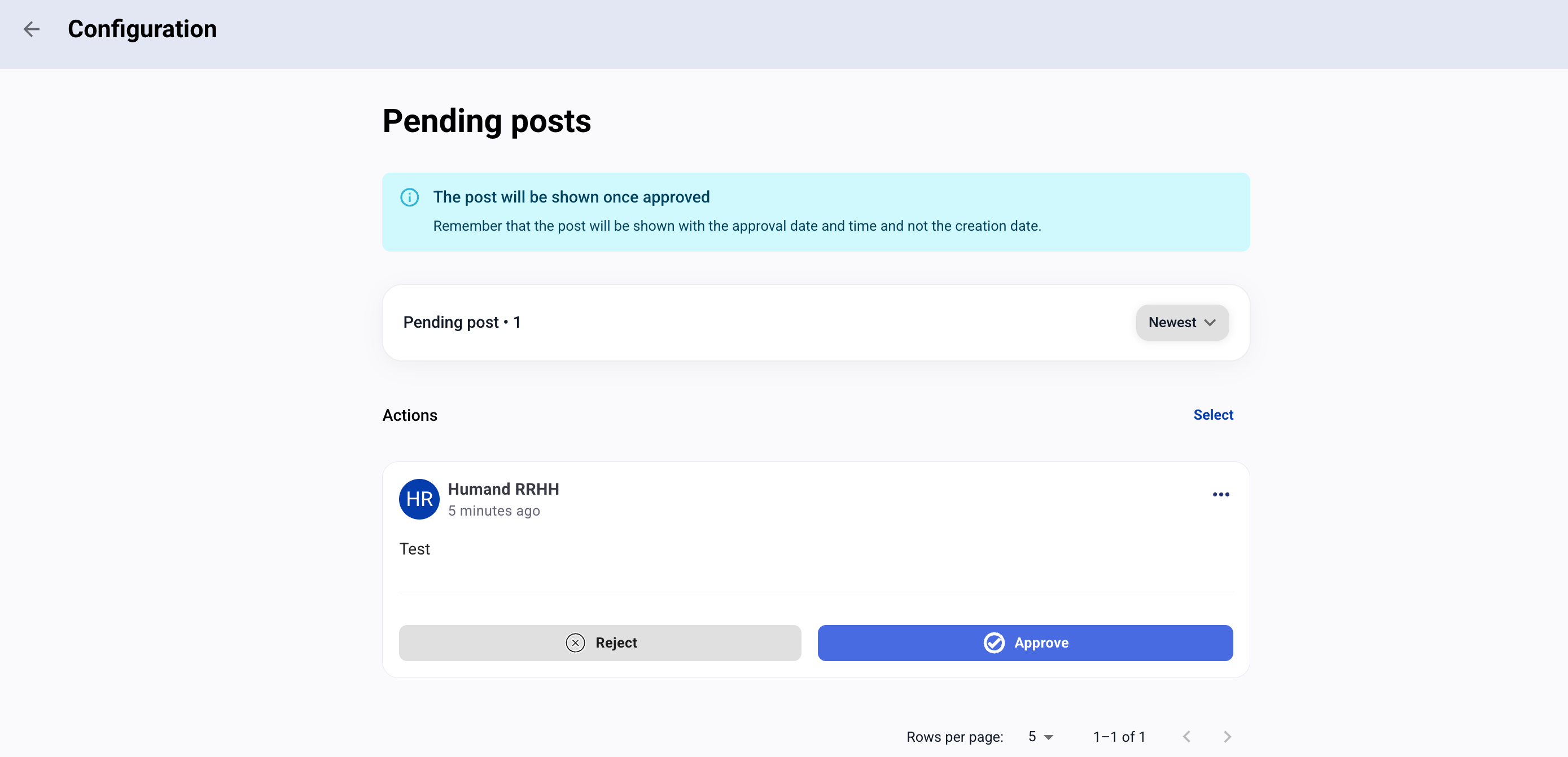Screen dimensions: 1568x757
Task: Click the Configuration header title
Action: [x=142, y=29]
